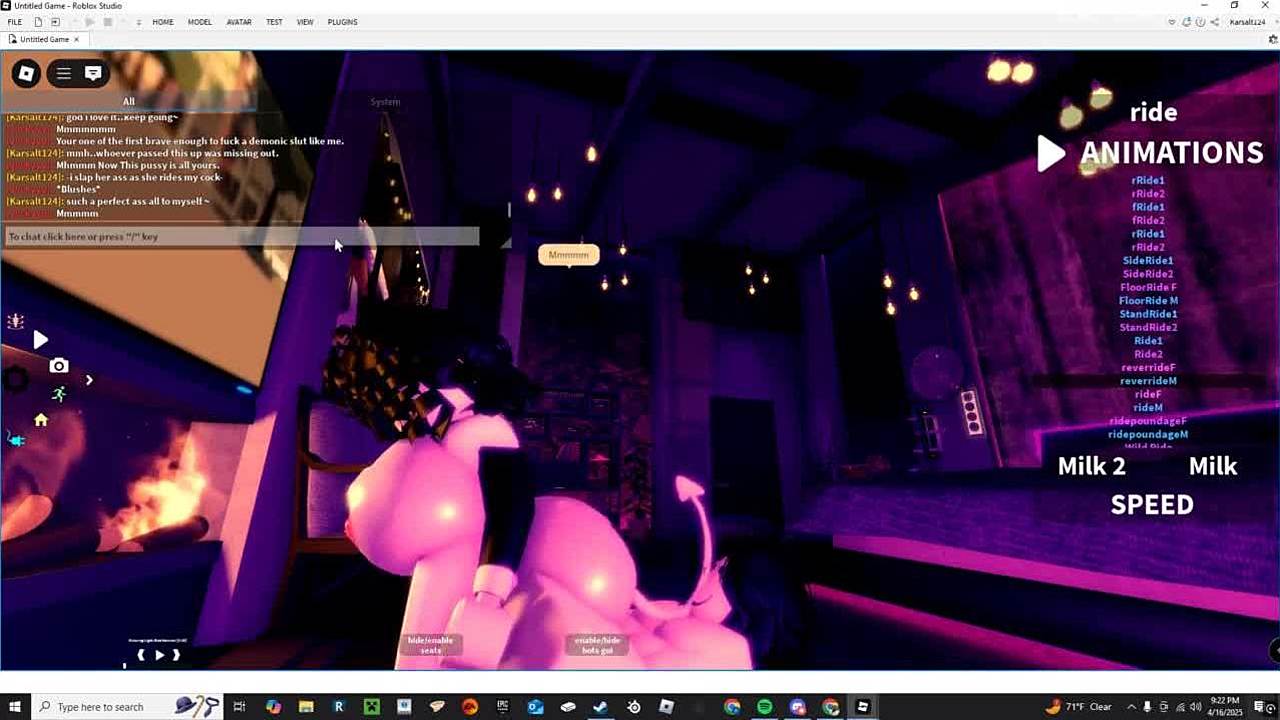Click the camera screenshot icon
This screenshot has width=1280, height=720.
(x=59, y=366)
